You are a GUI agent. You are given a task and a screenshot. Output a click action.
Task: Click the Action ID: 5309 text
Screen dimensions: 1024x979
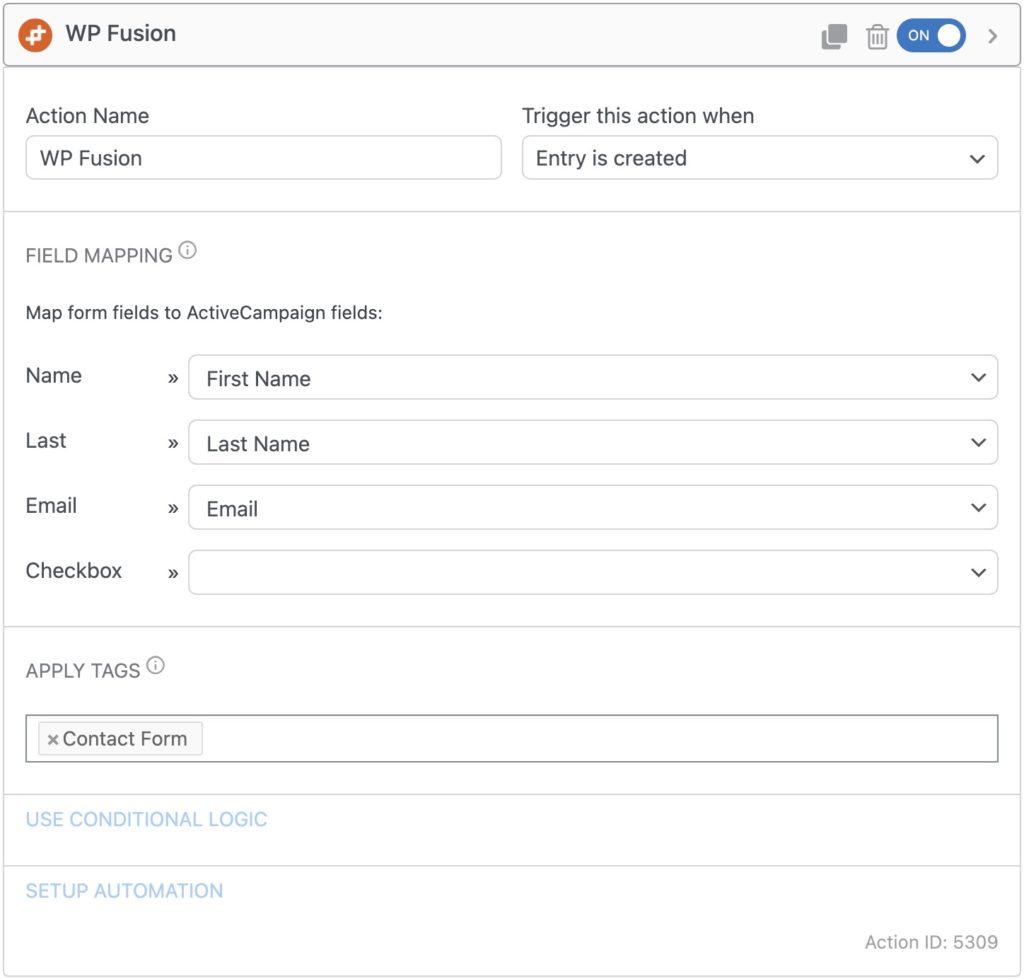931,942
